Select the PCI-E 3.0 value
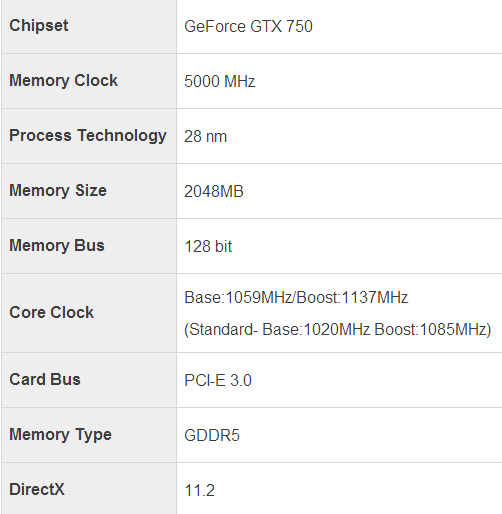The image size is (502, 514). tap(218, 380)
